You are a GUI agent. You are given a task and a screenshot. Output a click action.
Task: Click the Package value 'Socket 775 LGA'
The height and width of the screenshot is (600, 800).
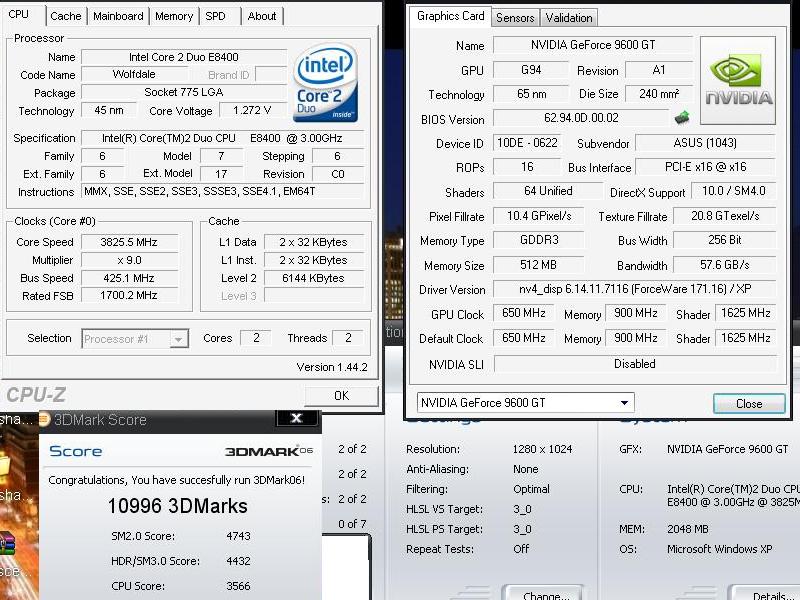click(184, 92)
